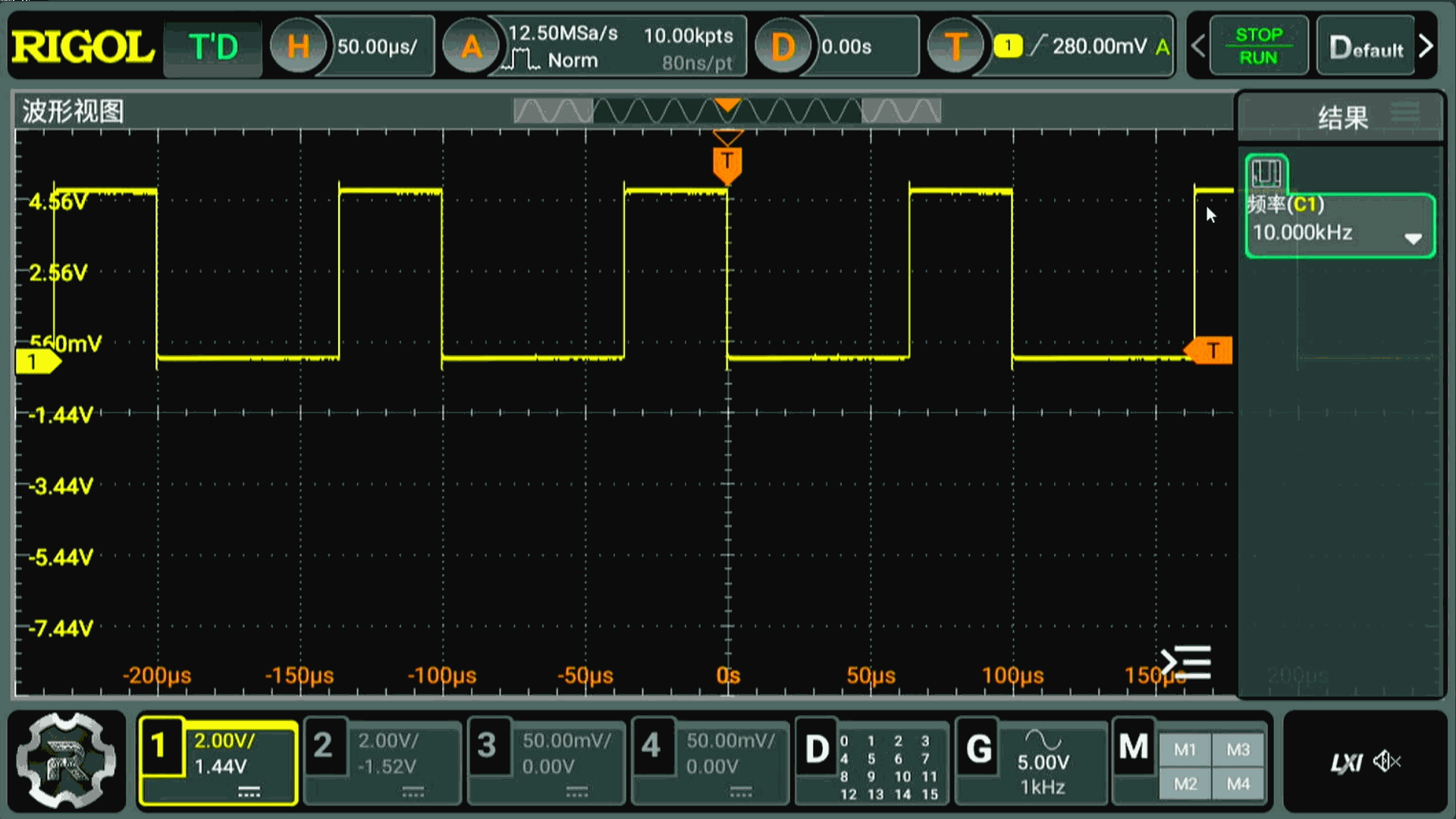Click the orange A acquisition icon
This screenshot has width=1456, height=819.
tap(471, 47)
